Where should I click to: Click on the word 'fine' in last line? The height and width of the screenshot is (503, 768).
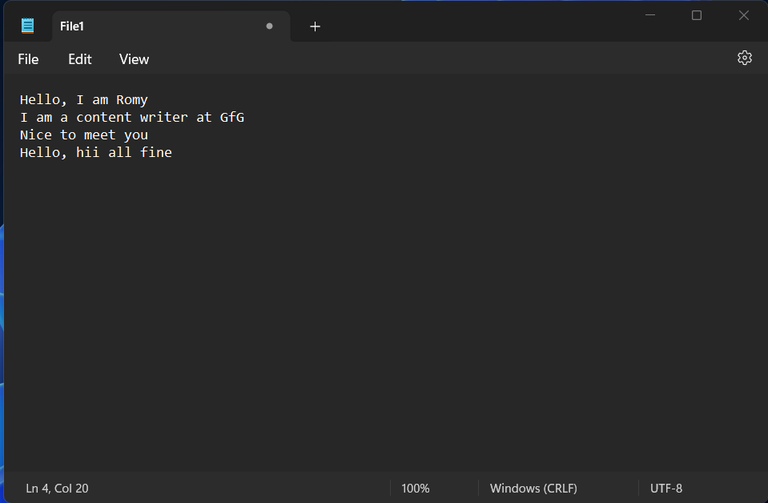(x=156, y=152)
